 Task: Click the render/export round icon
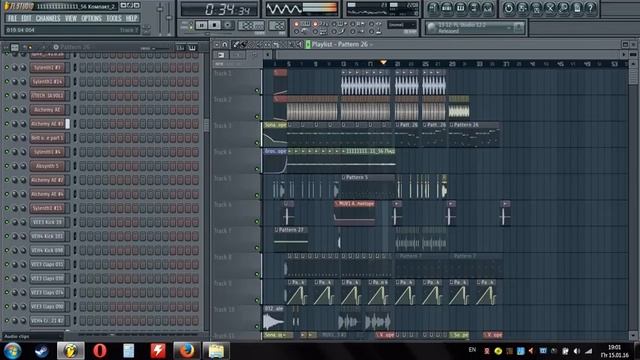coord(536,8)
